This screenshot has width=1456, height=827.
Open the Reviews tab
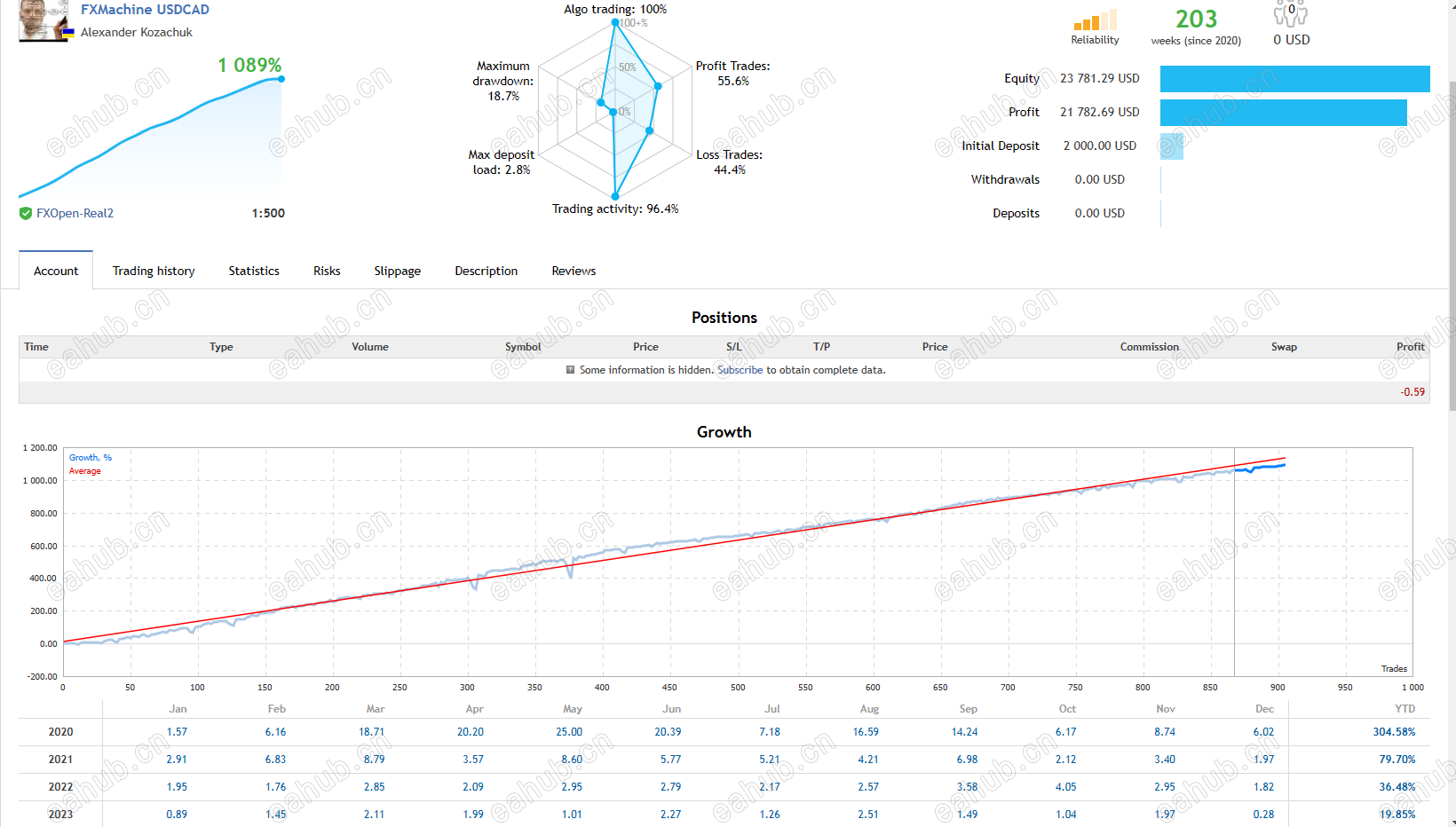[574, 271]
